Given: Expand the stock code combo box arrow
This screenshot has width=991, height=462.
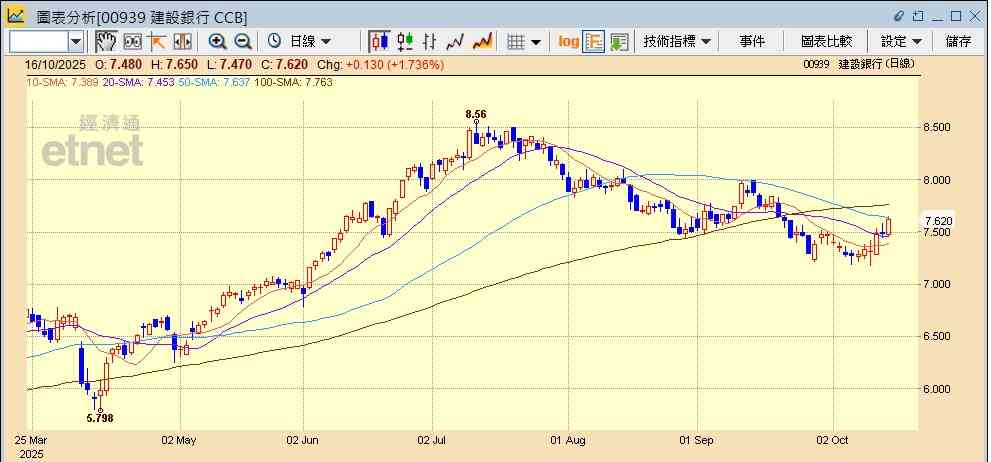Looking at the screenshot, I should coord(76,41).
